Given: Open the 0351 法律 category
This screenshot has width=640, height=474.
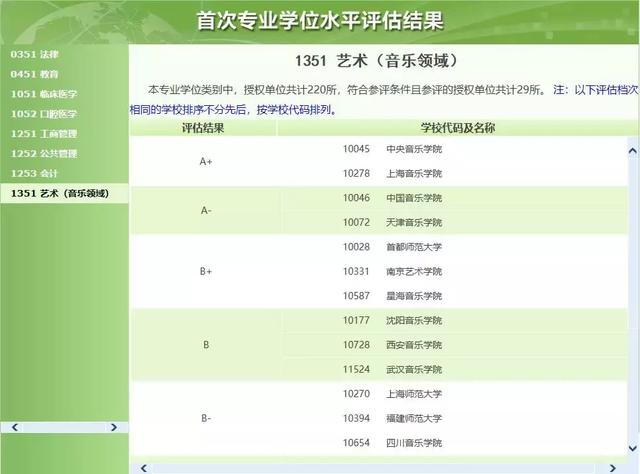Looking at the screenshot, I should coord(35,54).
